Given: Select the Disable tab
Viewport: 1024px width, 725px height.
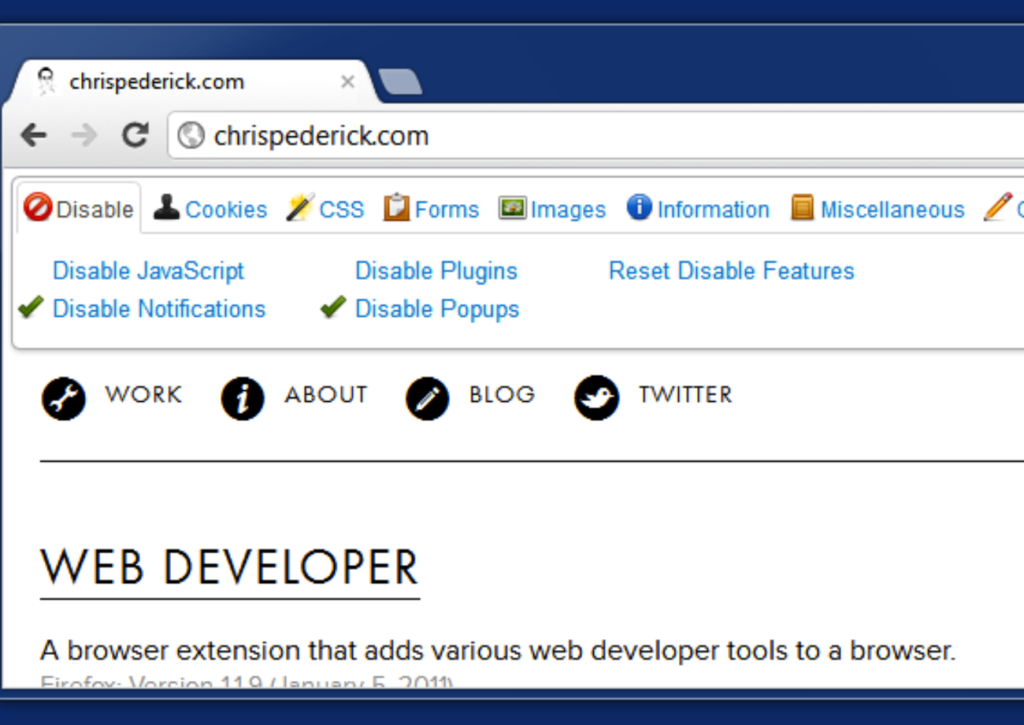Looking at the screenshot, I should 79,208.
